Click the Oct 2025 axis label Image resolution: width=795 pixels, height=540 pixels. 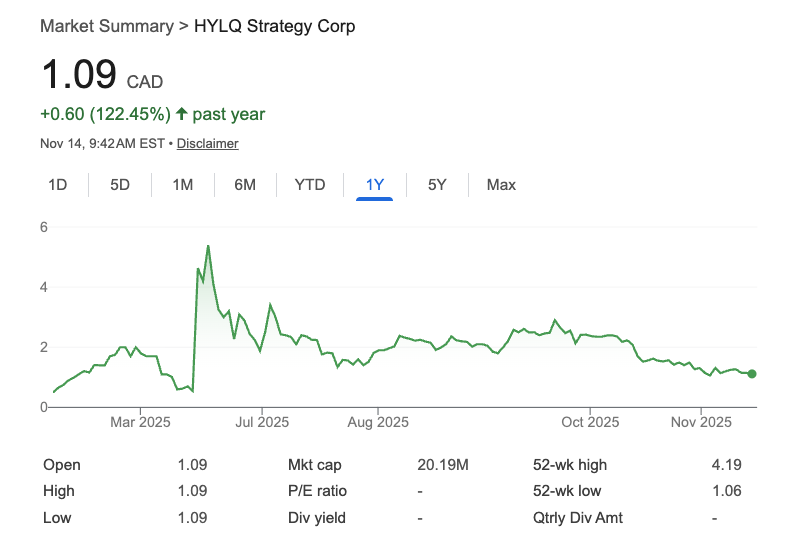click(x=590, y=422)
